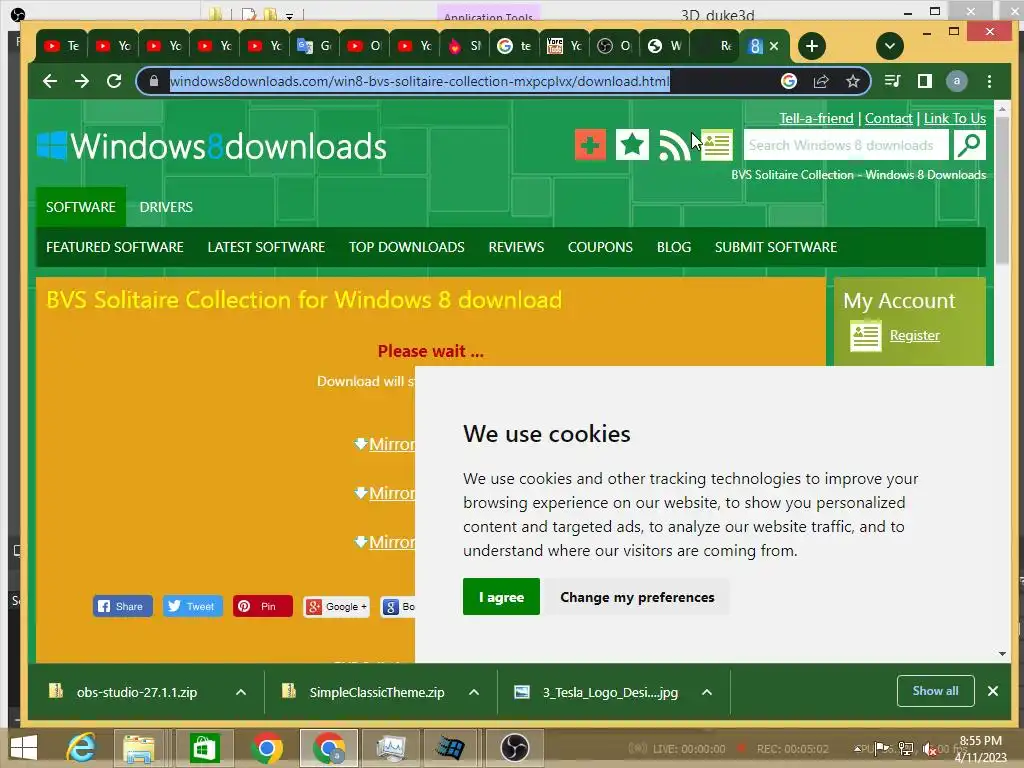1024x768 pixels.
Task: Click the browser back arrow
Action: tap(50, 81)
